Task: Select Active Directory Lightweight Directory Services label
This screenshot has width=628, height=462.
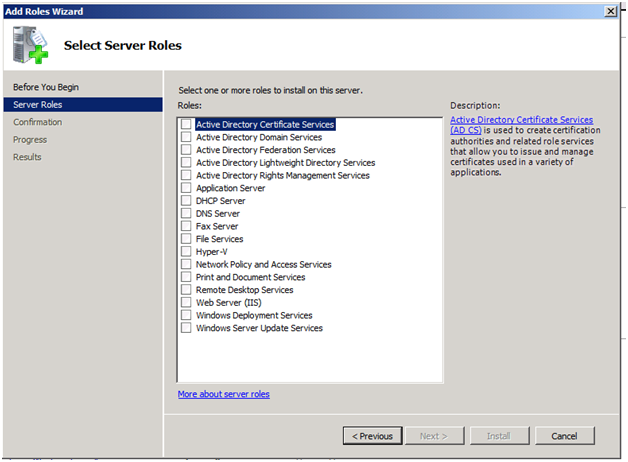Action: tap(286, 163)
